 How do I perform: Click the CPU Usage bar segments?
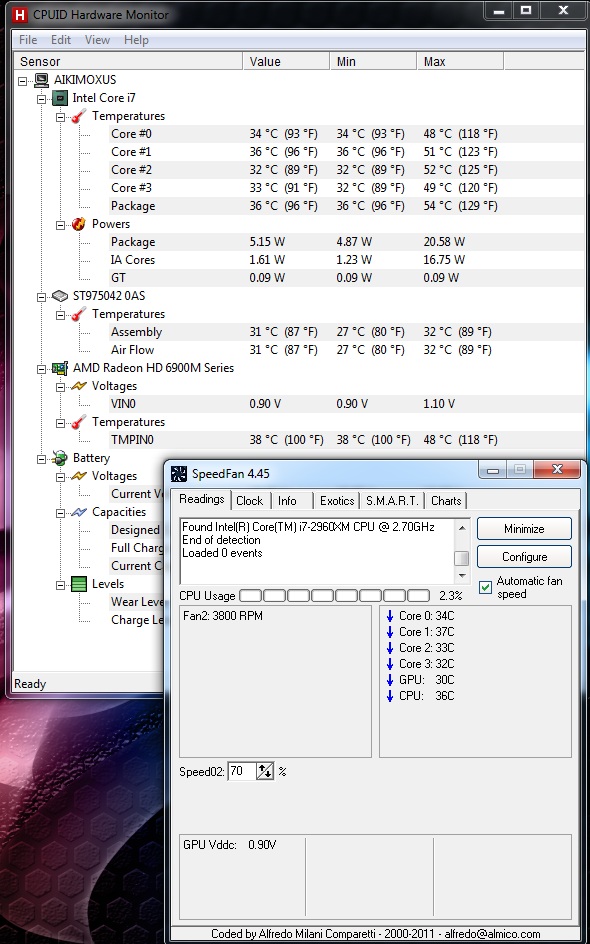(334, 596)
